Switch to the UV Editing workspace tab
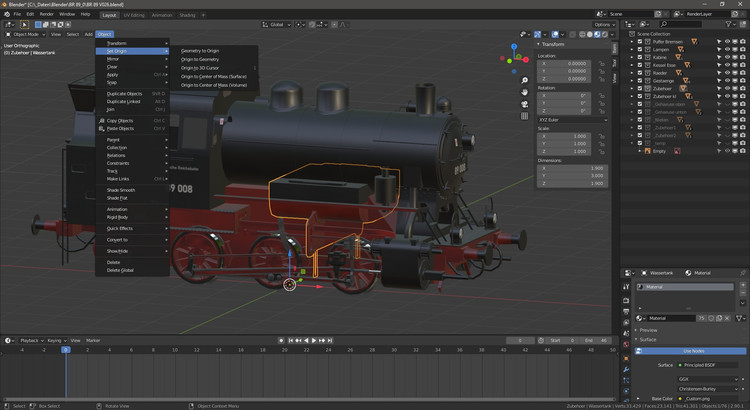This screenshot has width=750, height=410. (135, 15)
